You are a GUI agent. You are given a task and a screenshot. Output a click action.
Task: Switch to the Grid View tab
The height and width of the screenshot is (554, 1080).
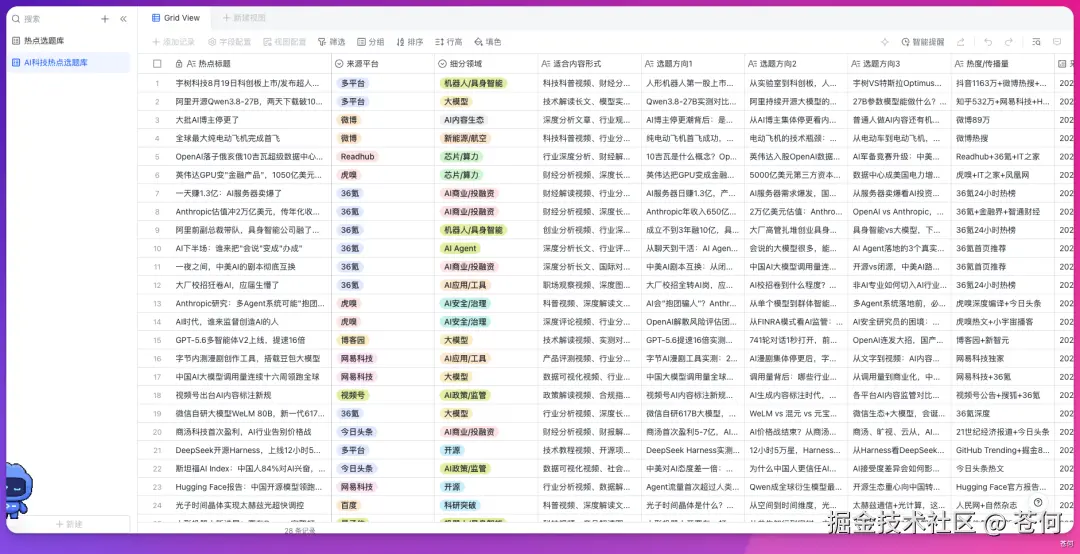point(176,18)
